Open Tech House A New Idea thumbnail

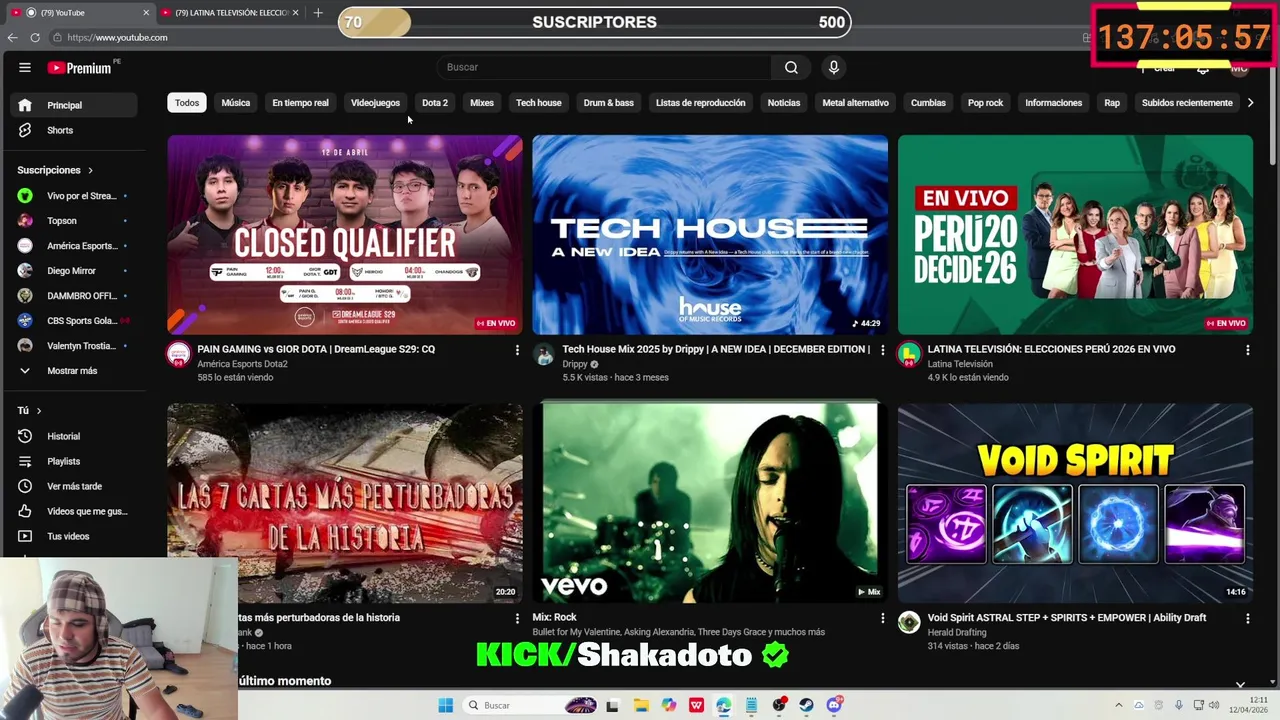click(710, 235)
